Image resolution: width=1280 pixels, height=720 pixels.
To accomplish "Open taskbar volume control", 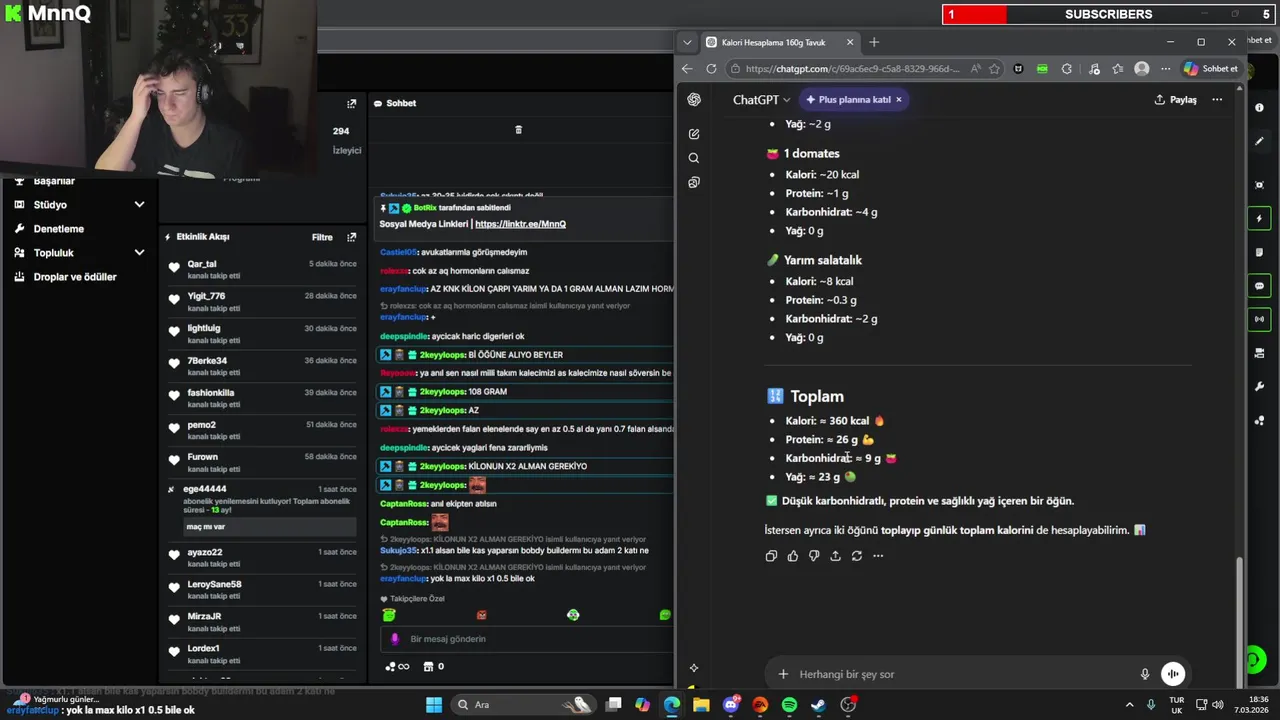I will click(1218, 705).
